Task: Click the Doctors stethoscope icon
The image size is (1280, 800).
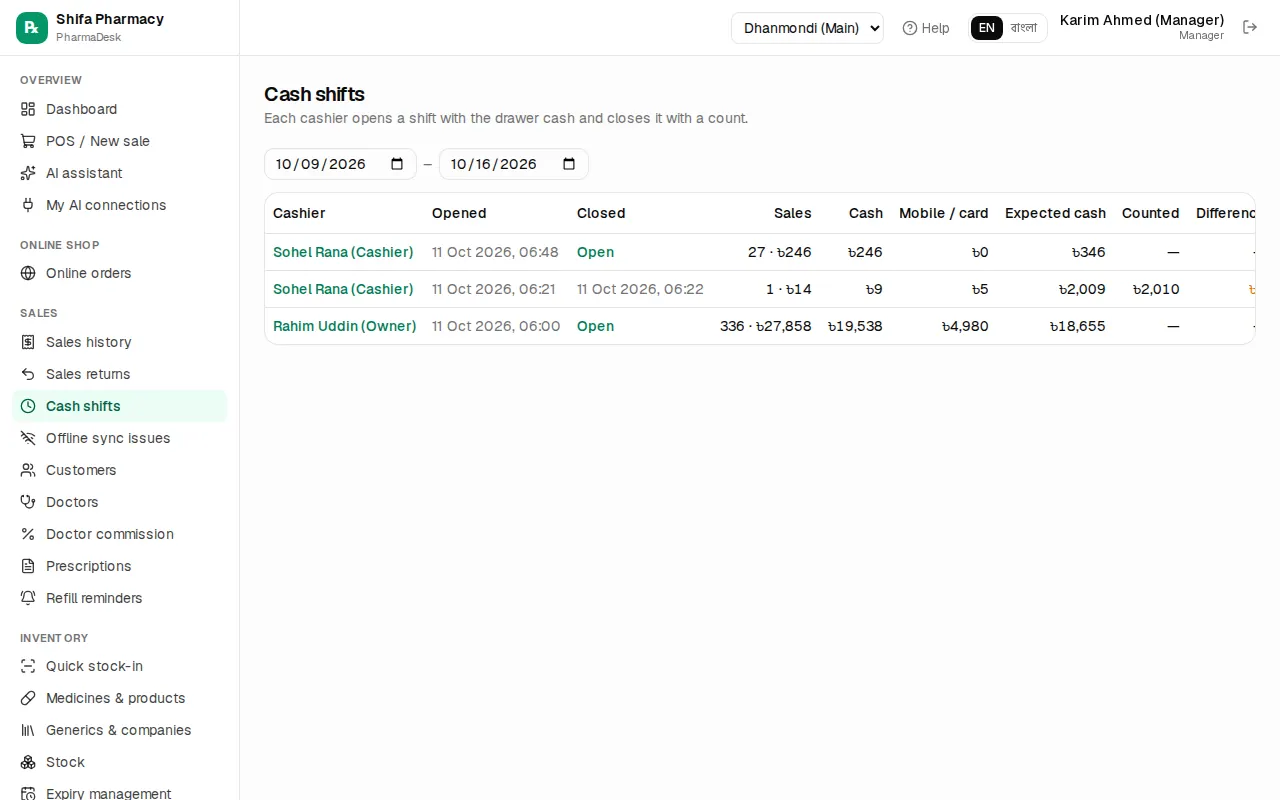Action: pos(28,502)
